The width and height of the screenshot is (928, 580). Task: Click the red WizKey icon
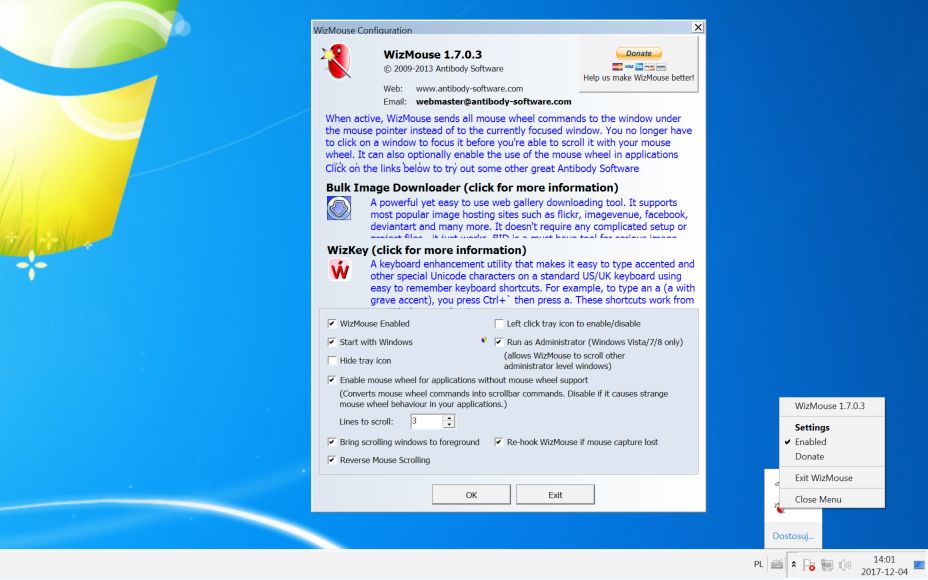pyautogui.click(x=340, y=270)
